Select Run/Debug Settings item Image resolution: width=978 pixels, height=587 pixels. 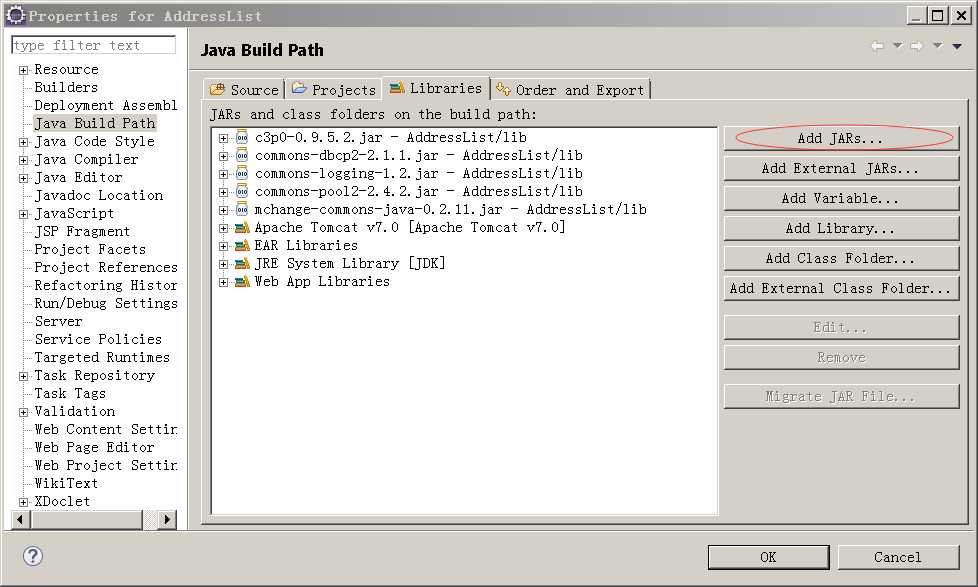tap(106, 304)
